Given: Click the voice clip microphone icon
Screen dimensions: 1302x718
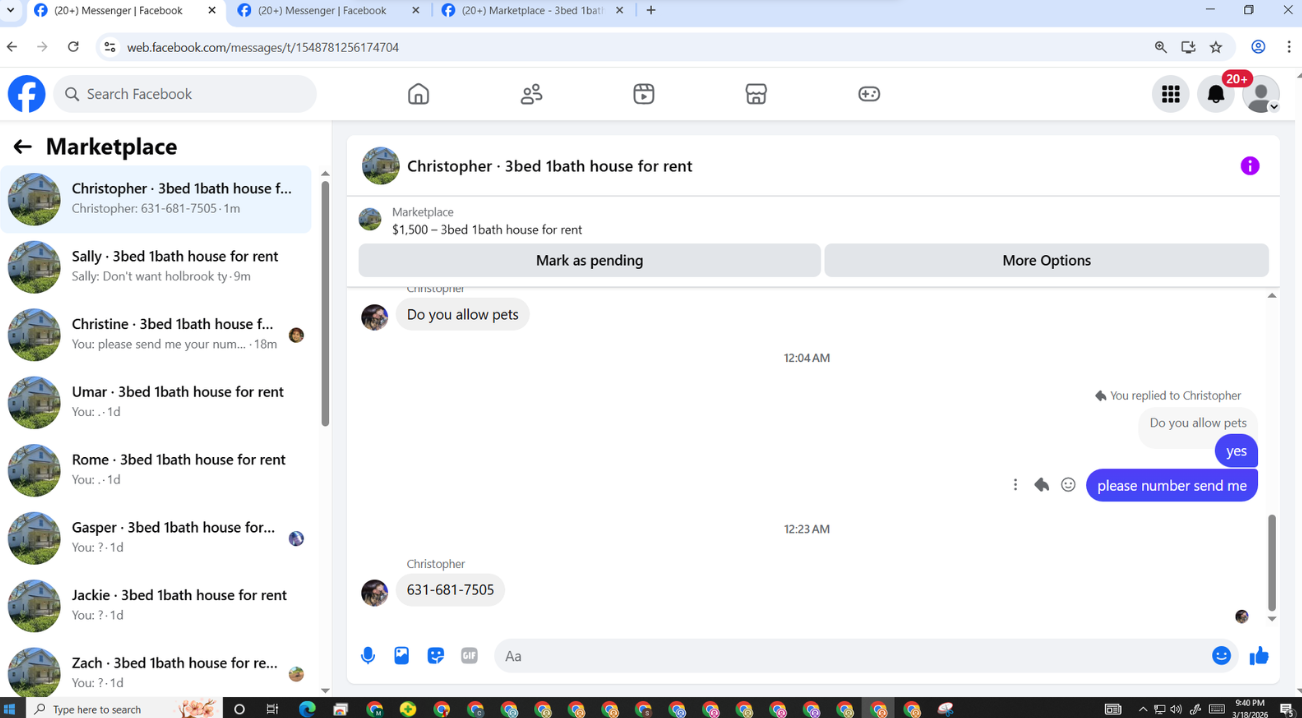Looking at the screenshot, I should (x=368, y=656).
